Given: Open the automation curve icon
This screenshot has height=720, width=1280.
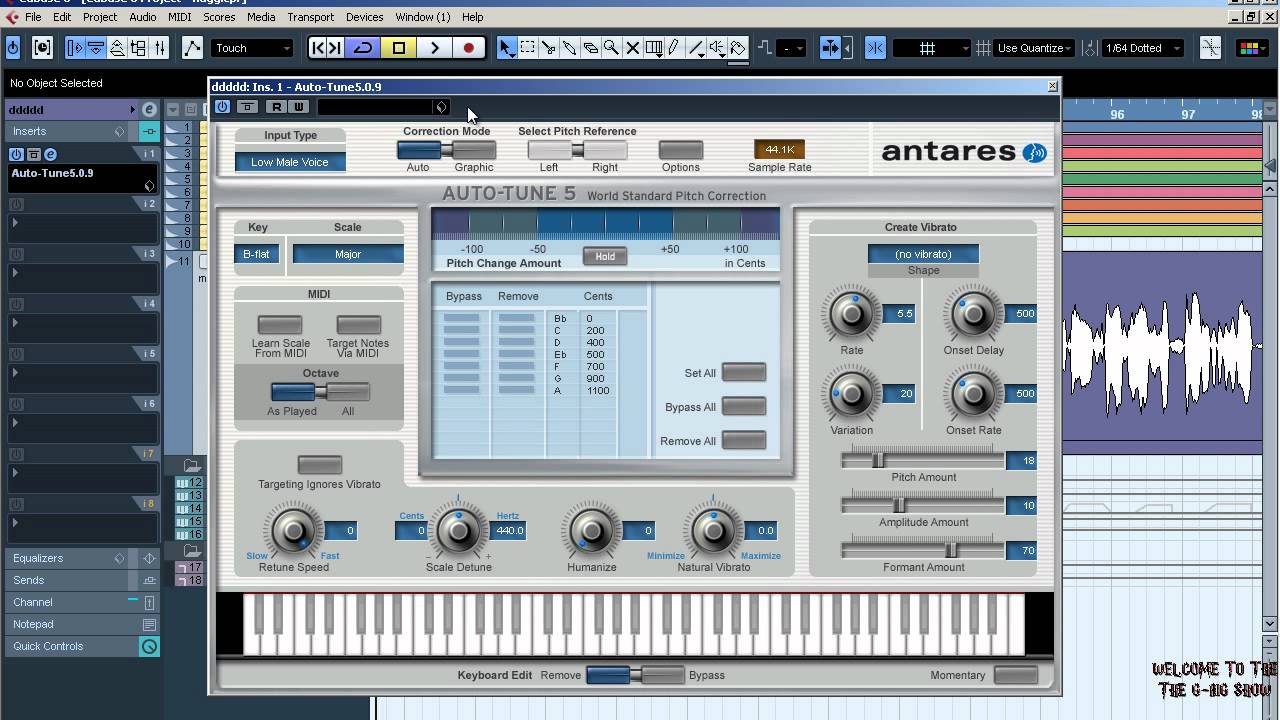Looking at the screenshot, I should tap(192, 47).
